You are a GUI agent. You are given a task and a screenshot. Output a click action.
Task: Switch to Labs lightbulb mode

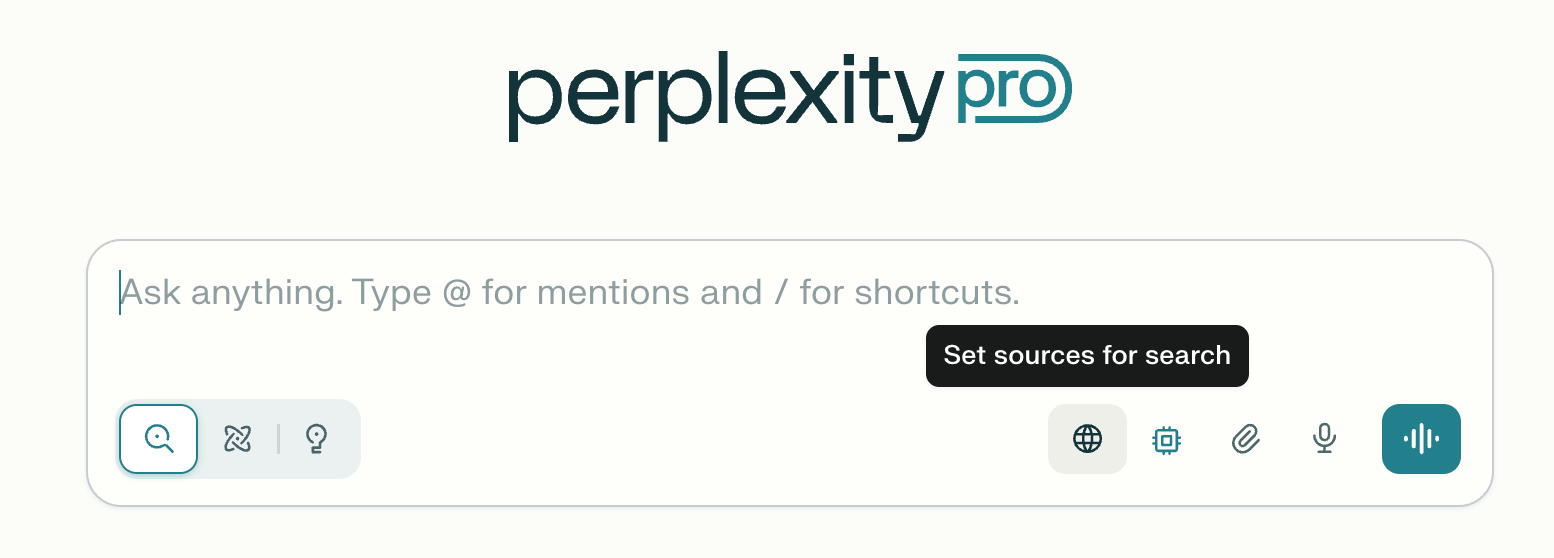click(x=317, y=438)
